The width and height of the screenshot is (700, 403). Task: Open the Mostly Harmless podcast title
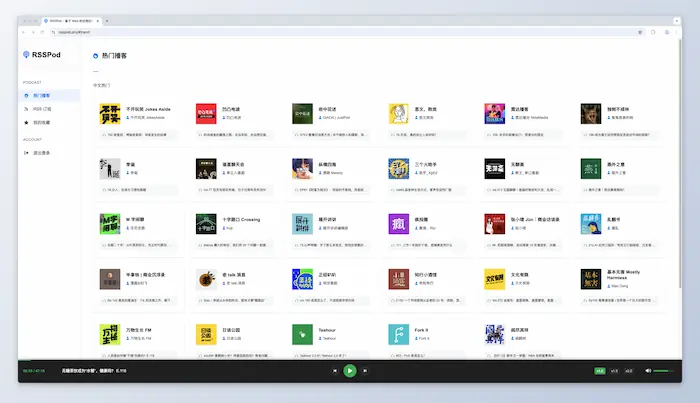[x=623, y=274]
